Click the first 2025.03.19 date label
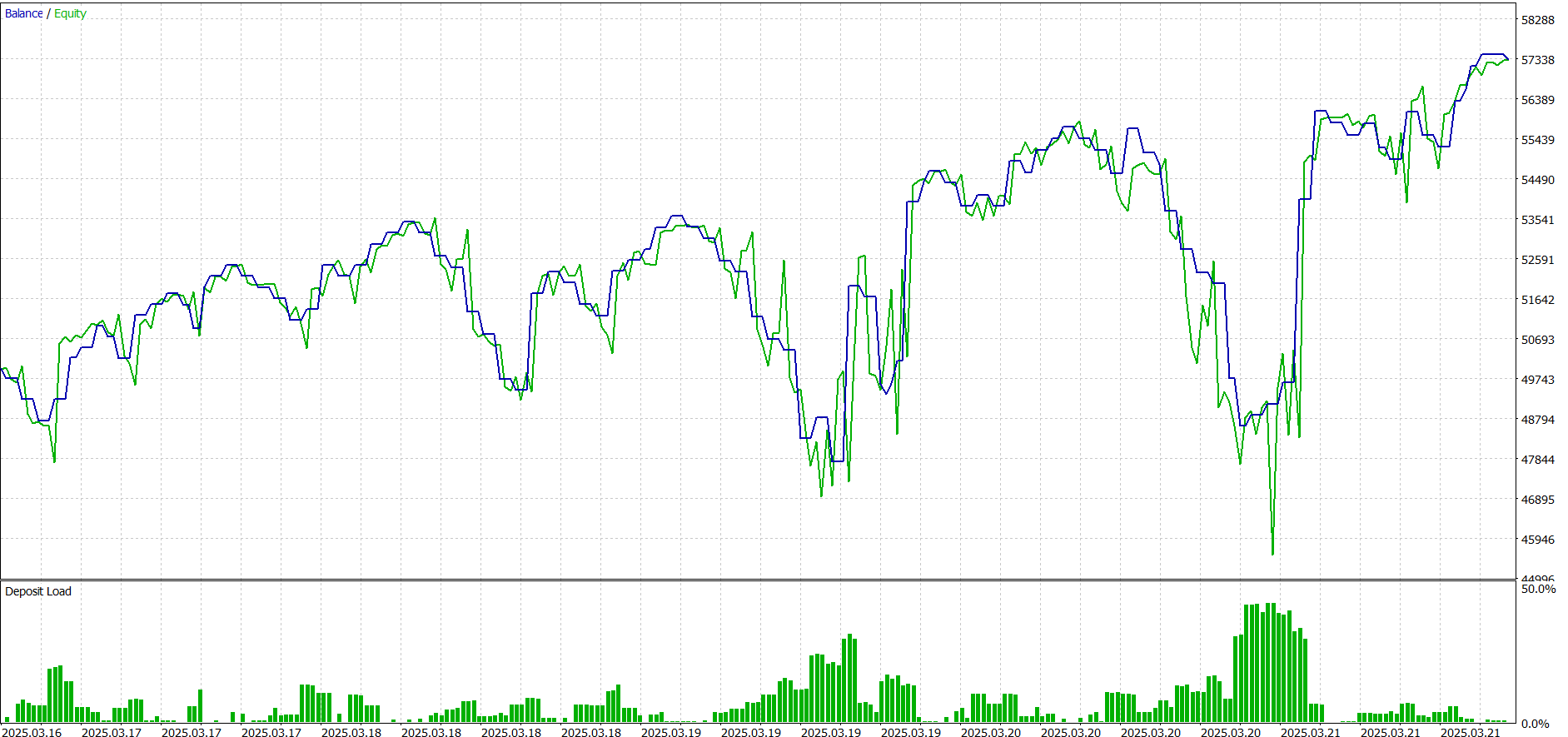Screen dimensions: 1568x737 point(670,733)
